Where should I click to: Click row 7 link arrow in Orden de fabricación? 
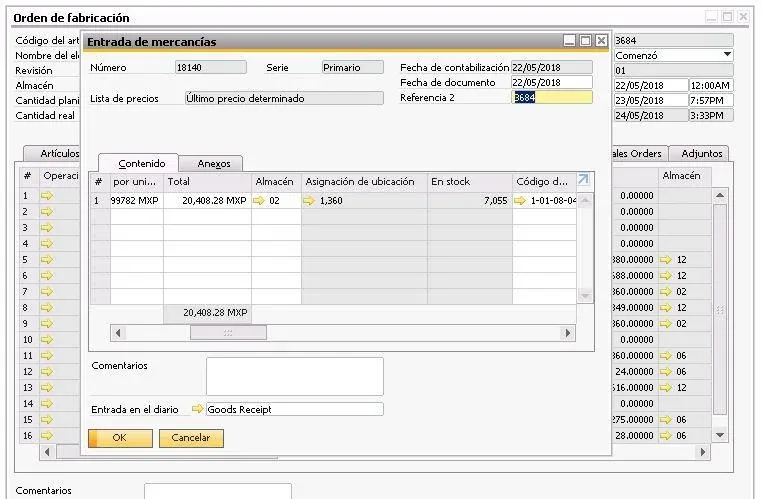pyautogui.click(x=47, y=292)
